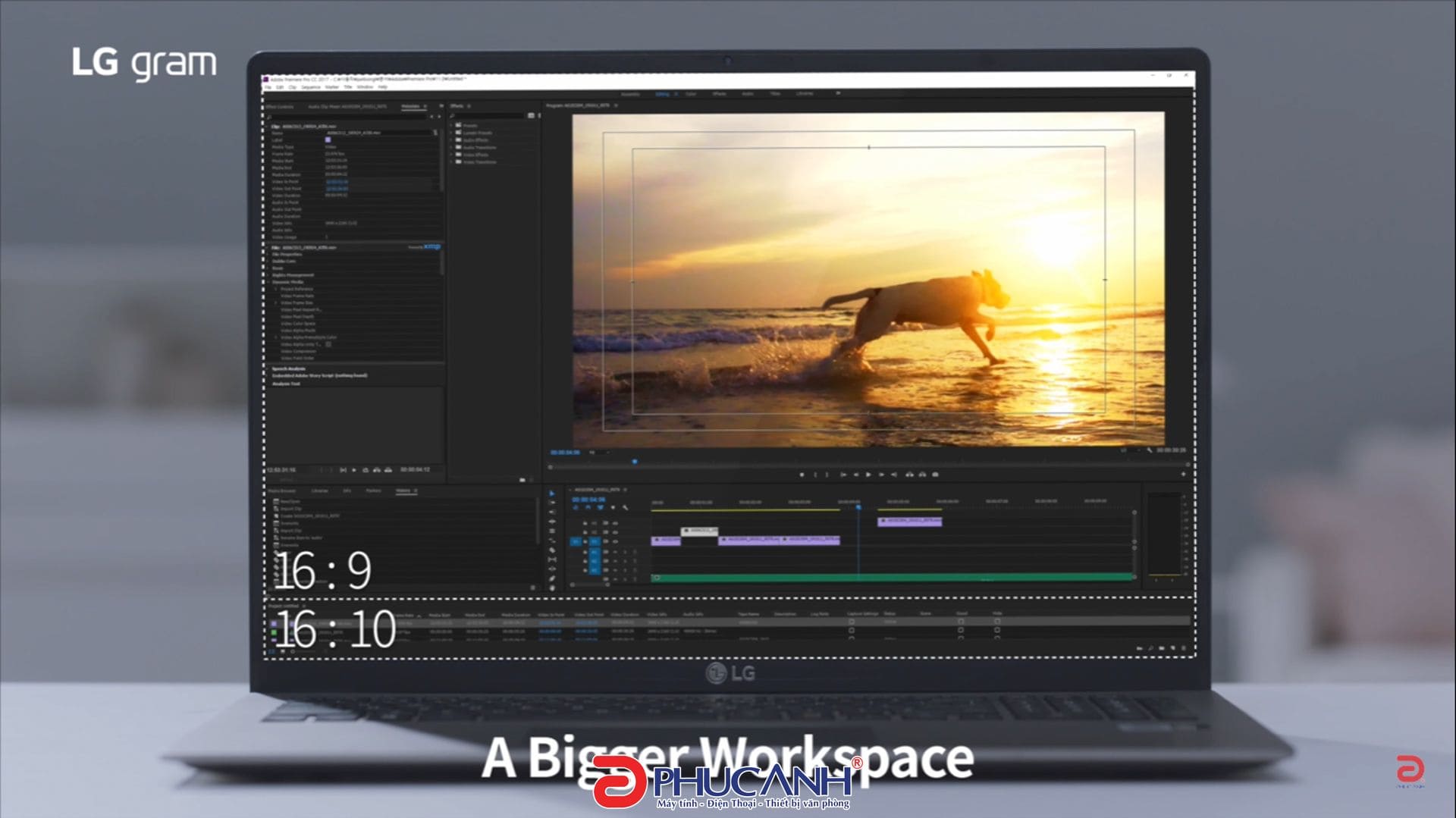This screenshot has width=1456, height=818.
Task: Click the metadata Label purple color swatch
Action: click(328, 140)
